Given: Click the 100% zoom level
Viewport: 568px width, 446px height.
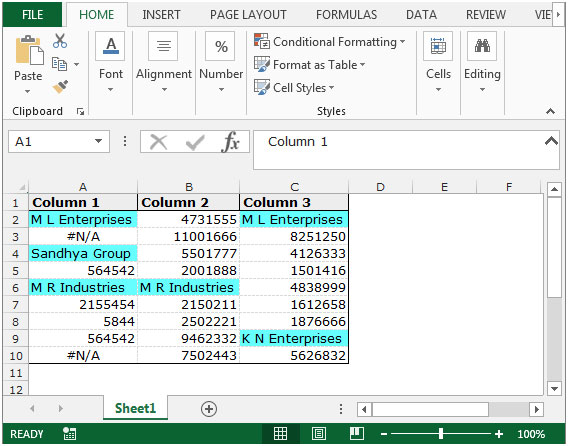Looking at the screenshot, I should [x=531, y=434].
